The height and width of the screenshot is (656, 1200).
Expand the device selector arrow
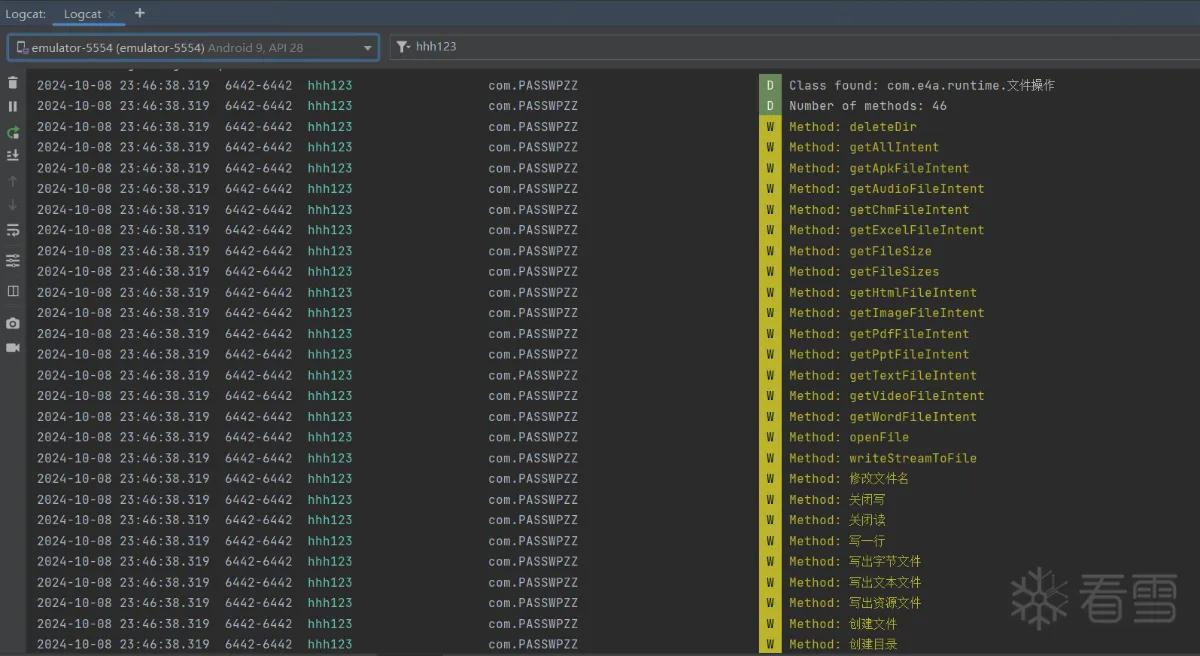367,48
